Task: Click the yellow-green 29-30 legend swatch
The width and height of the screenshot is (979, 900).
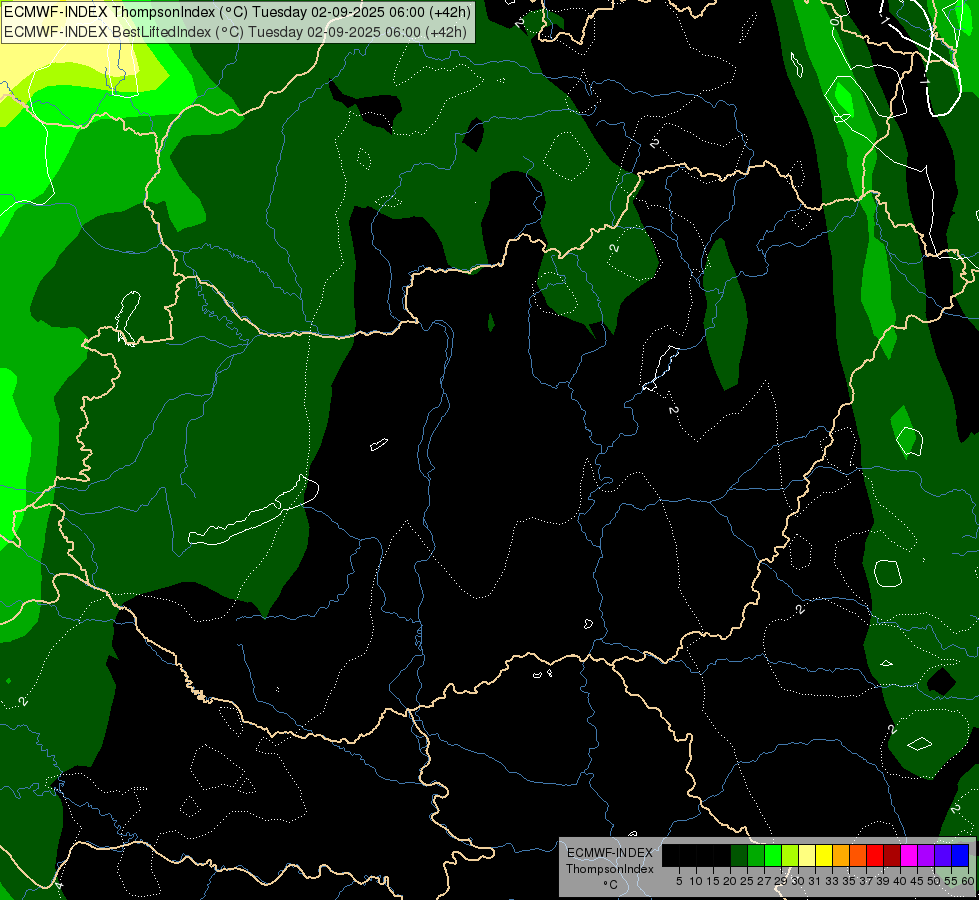Action: 790,855
